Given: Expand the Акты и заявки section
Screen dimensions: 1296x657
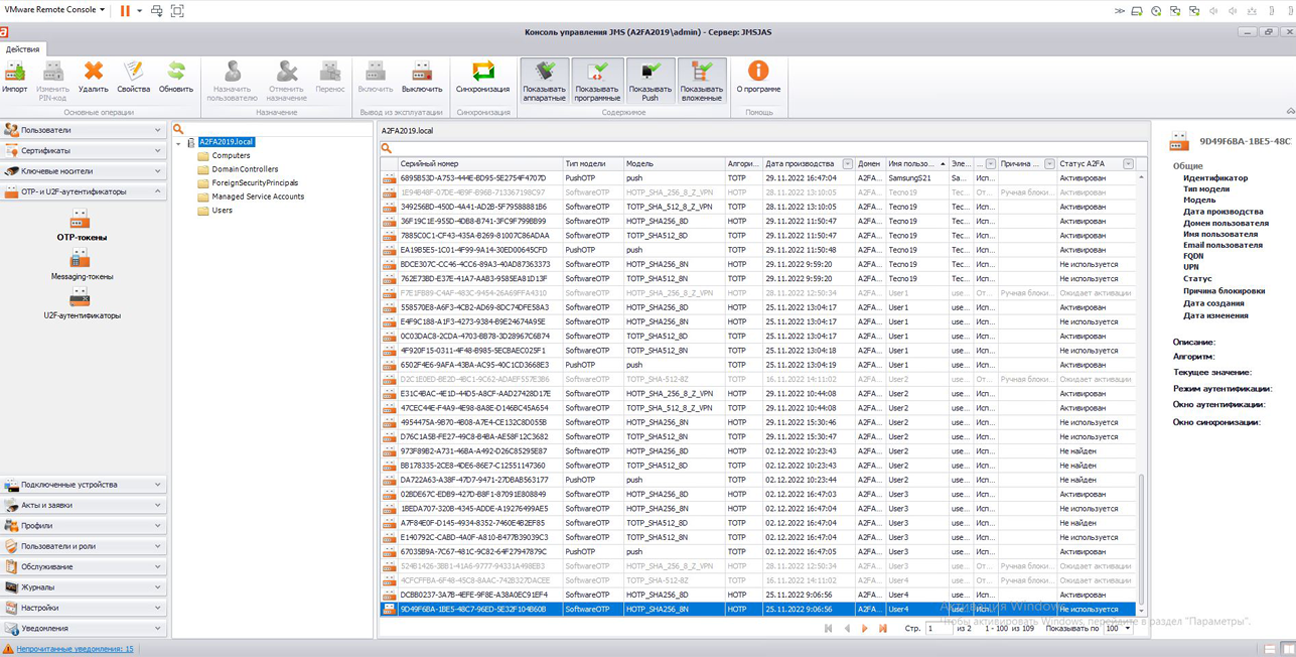Looking at the screenshot, I should point(83,505).
